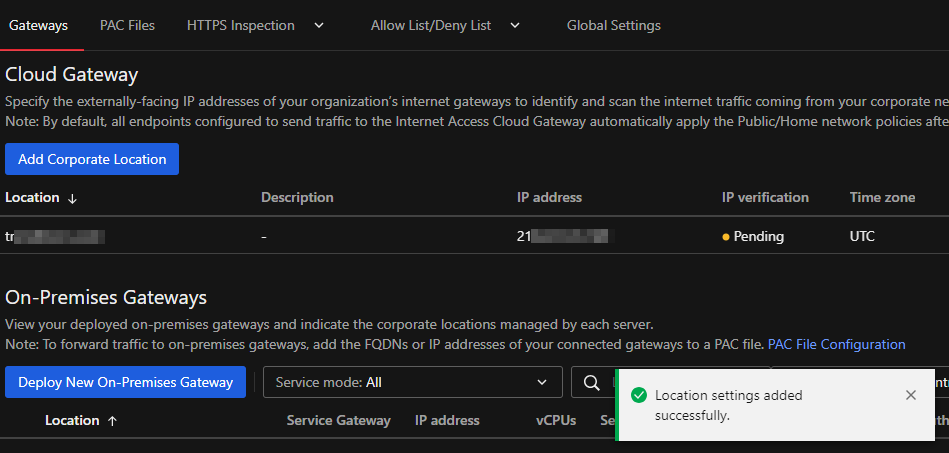Sort Cloud Gateway list by Location arrow
The image size is (949, 453).
pos(72,198)
